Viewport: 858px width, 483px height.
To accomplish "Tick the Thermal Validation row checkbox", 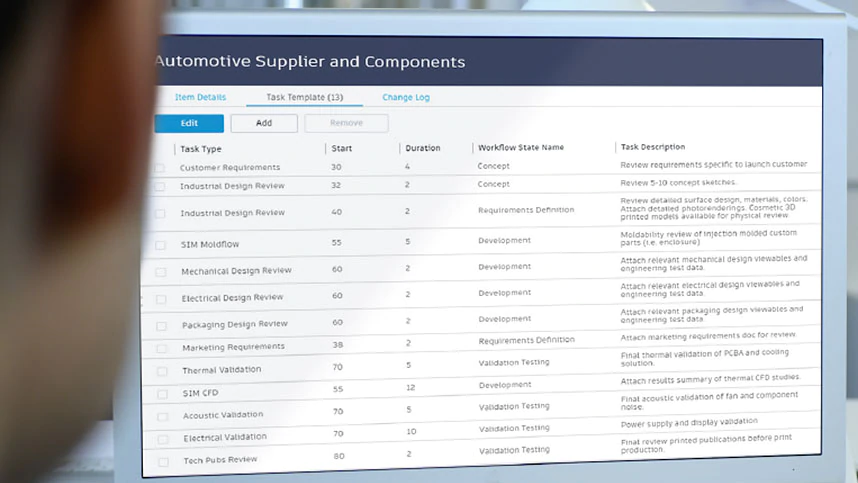I will (x=161, y=371).
